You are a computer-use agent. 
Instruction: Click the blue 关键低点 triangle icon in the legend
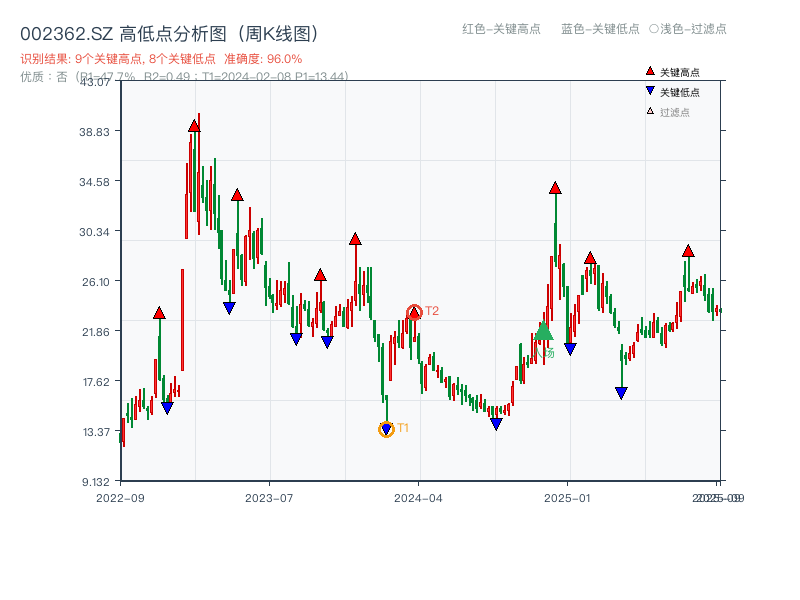(648, 90)
